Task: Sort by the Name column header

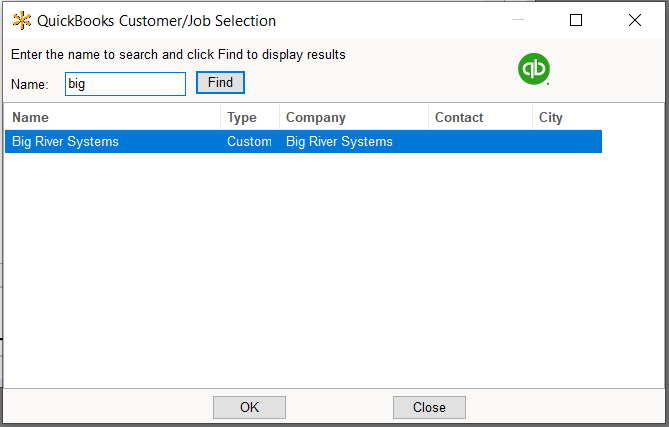Action: [x=112, y=118]
